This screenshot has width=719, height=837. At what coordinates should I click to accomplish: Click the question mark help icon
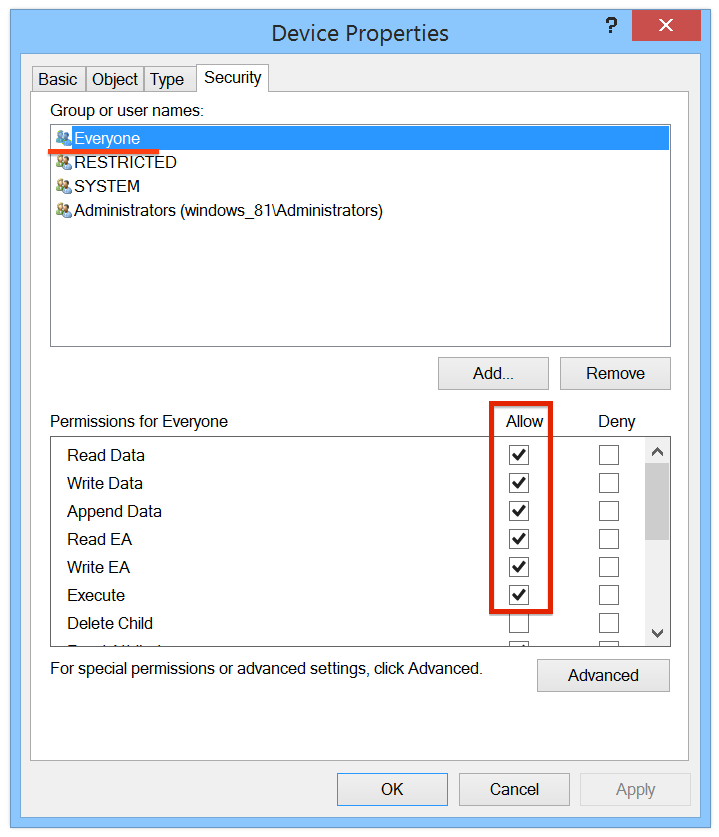click(x=611, y=25)
